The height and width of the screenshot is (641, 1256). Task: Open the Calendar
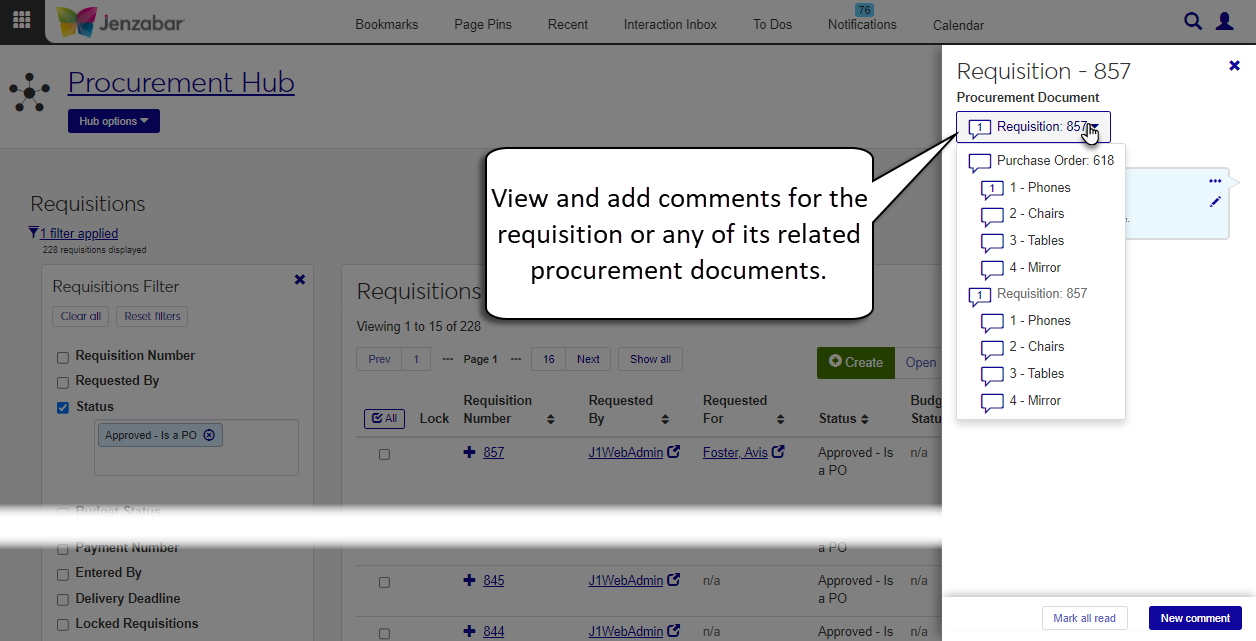coord(958,25)
